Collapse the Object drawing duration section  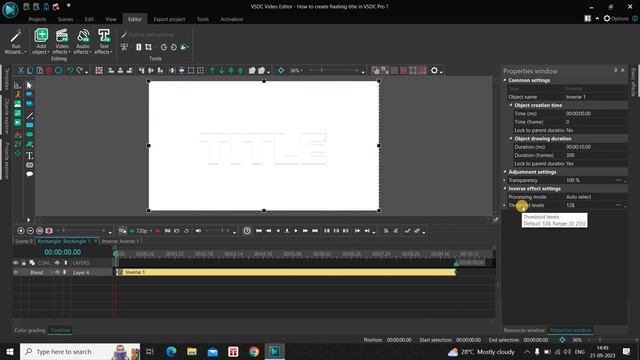[x=511, y=139]
